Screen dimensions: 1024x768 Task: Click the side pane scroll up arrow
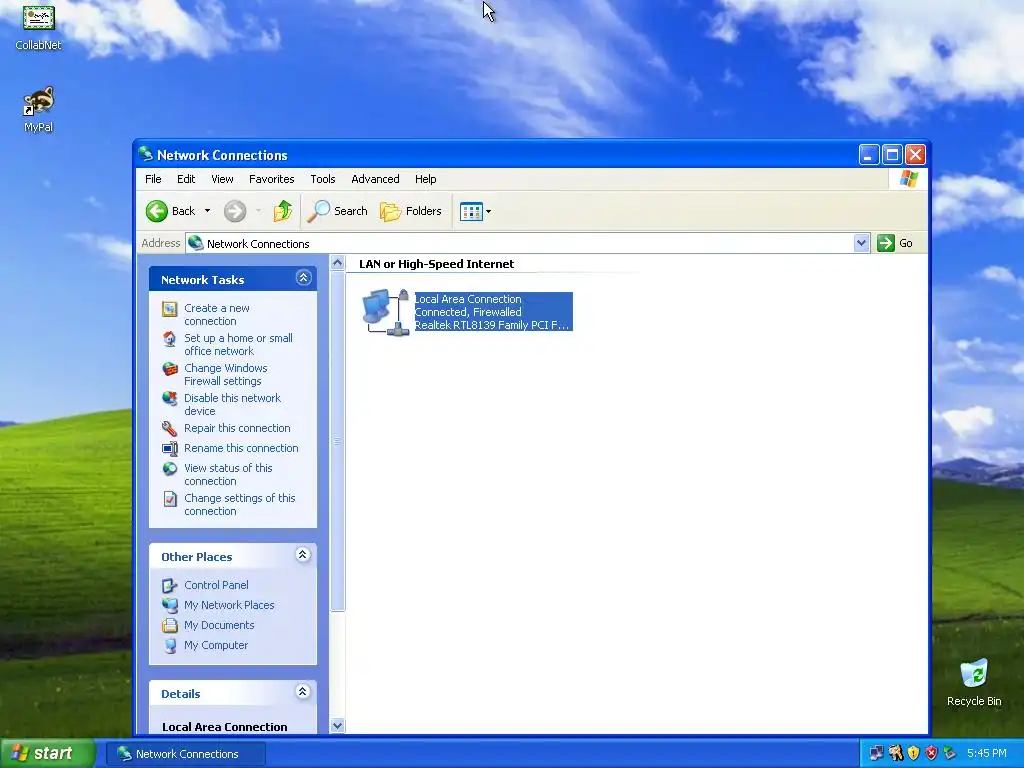[x=338, y=263]
